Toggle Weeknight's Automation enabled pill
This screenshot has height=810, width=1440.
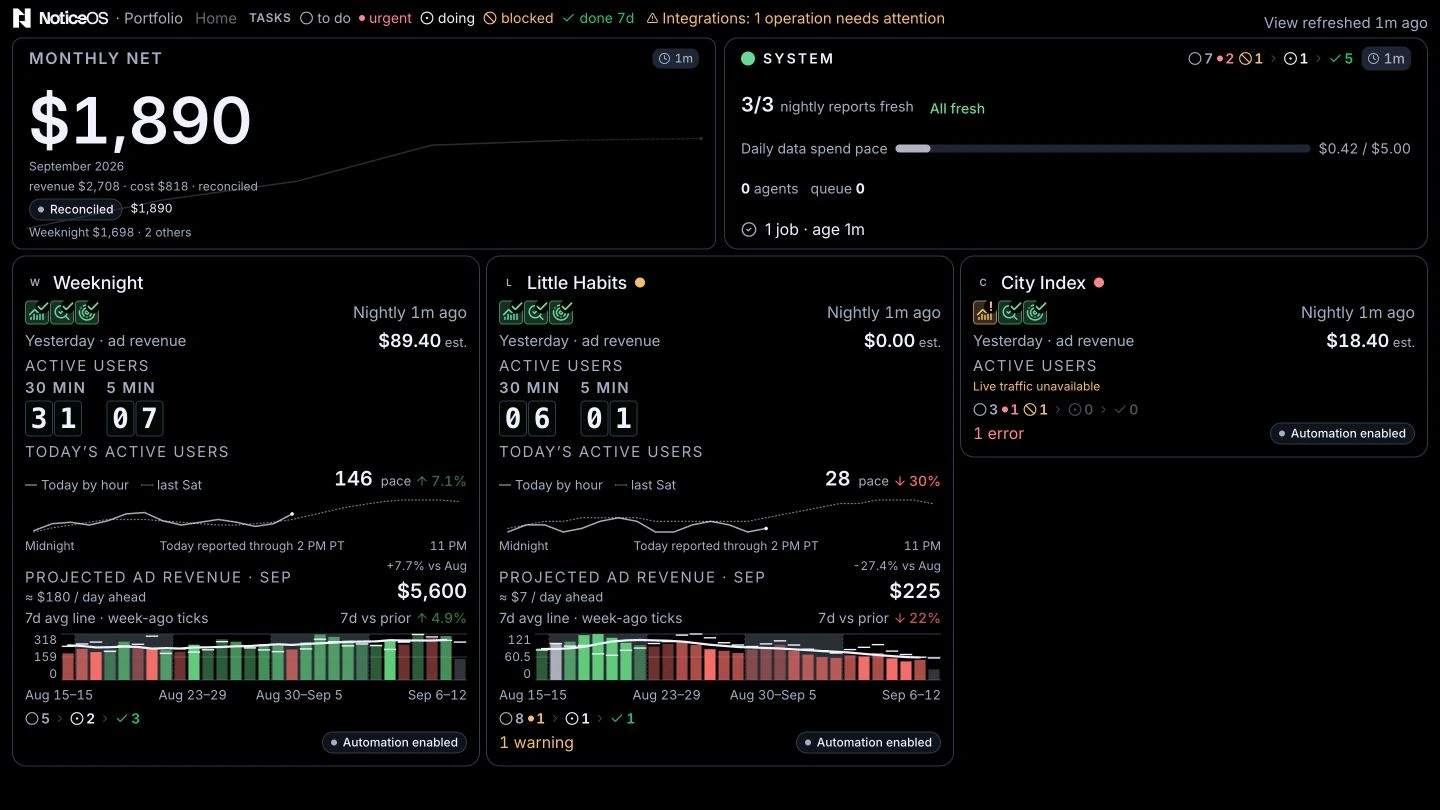click(394, 742)
